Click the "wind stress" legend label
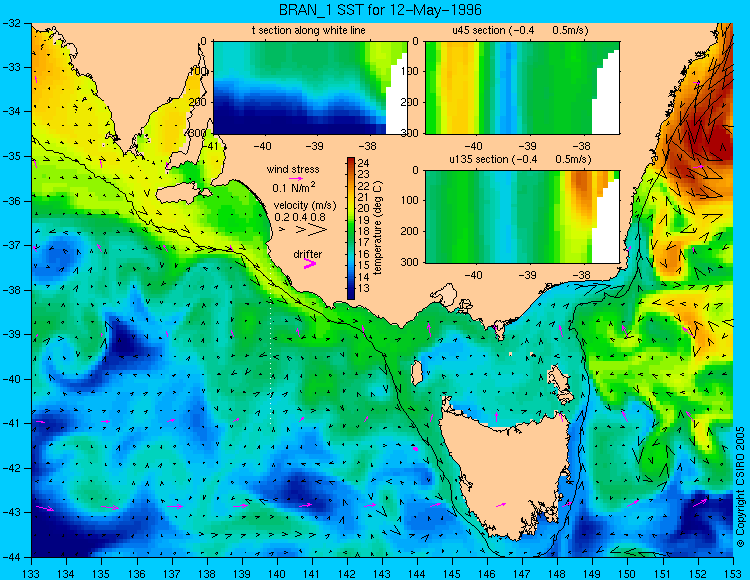This screenshot has width=750, height=580. click(293, 169)
